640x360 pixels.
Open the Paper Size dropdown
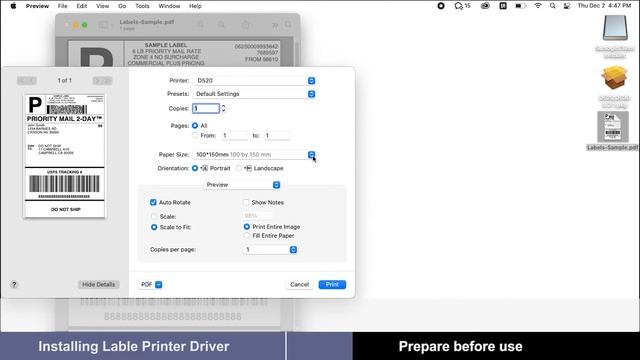point(254,155)
